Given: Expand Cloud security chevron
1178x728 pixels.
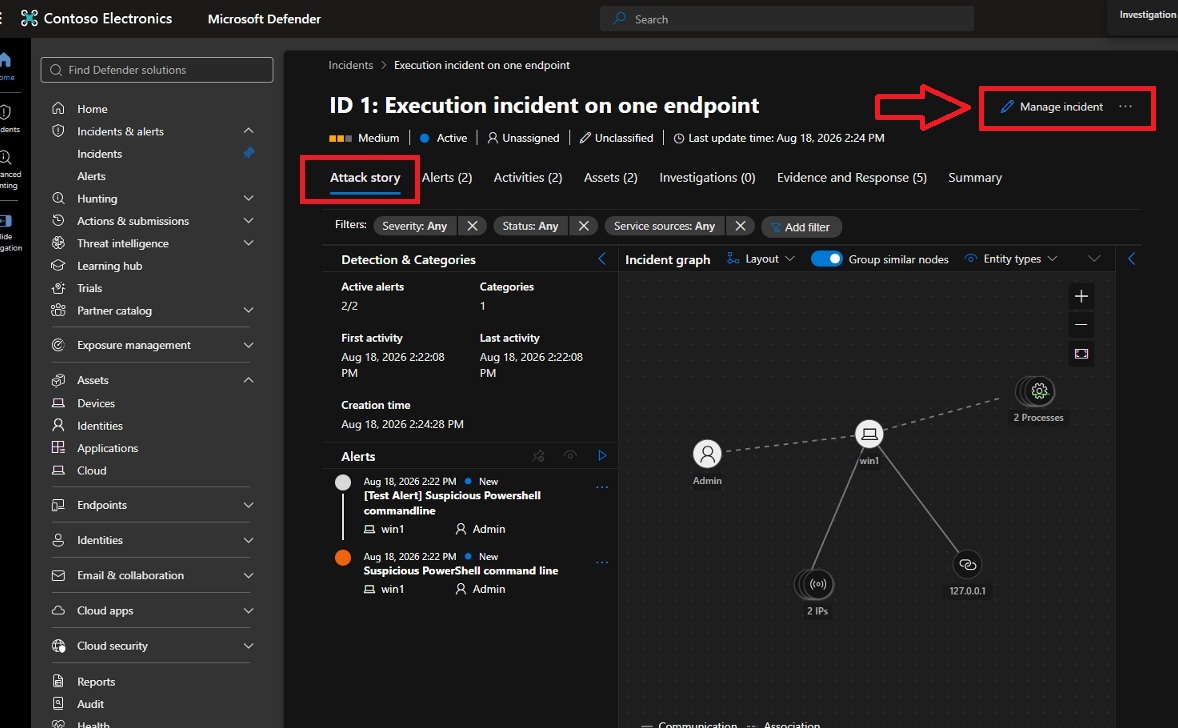Looking at the screenshot, I should pos(249,645).
